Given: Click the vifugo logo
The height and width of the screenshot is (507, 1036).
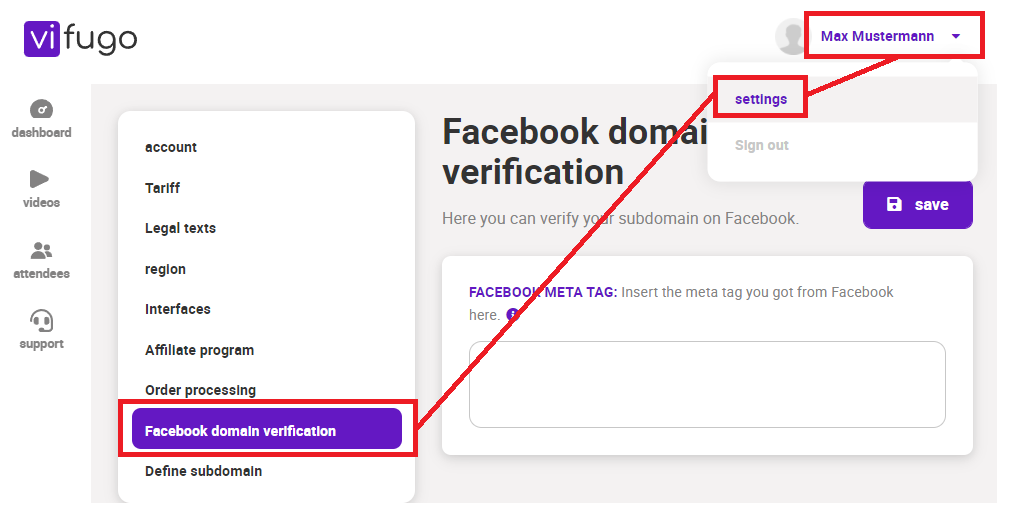Looking at the screenshot, I should (81, 38).
